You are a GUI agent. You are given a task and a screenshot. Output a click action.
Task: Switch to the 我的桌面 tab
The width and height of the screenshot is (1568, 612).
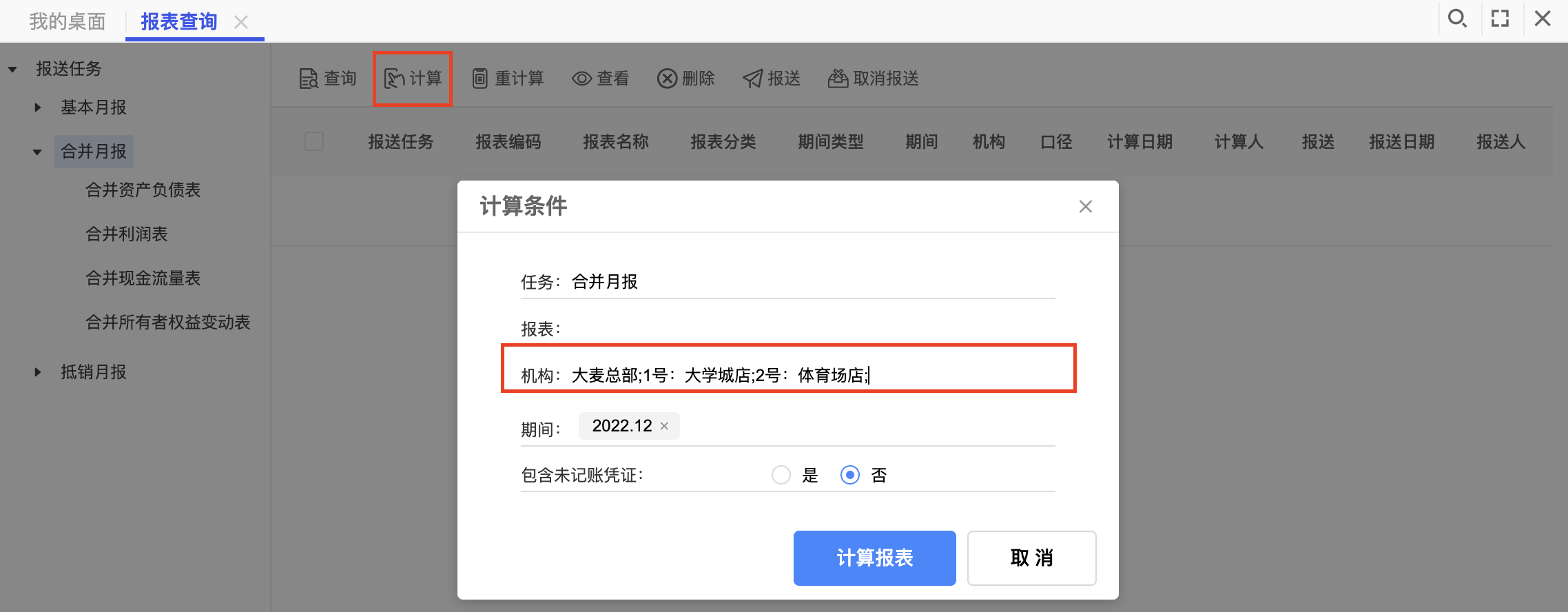click(x=68, y=21)
